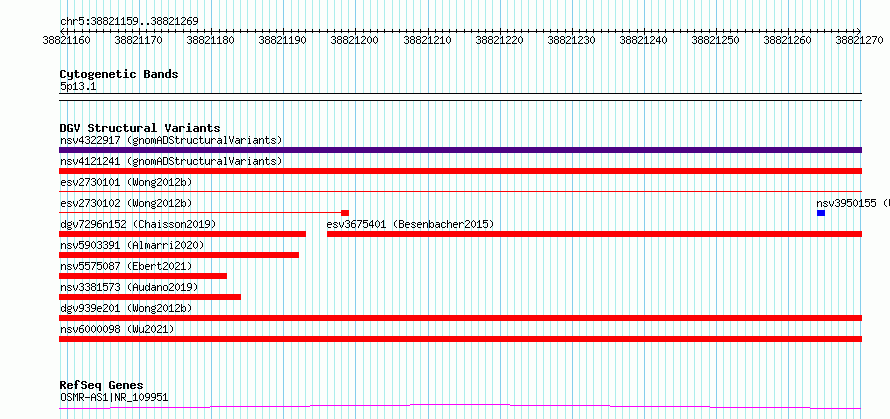This screenshot has height=419, width=890.
Task: Click the red nsv5575087 variant bar
Action: tap(143, 276)
